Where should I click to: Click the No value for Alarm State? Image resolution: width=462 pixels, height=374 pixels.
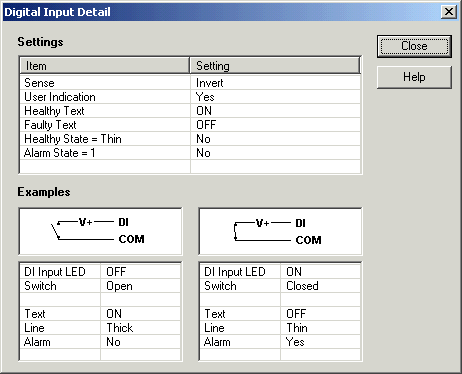[203, 153]
